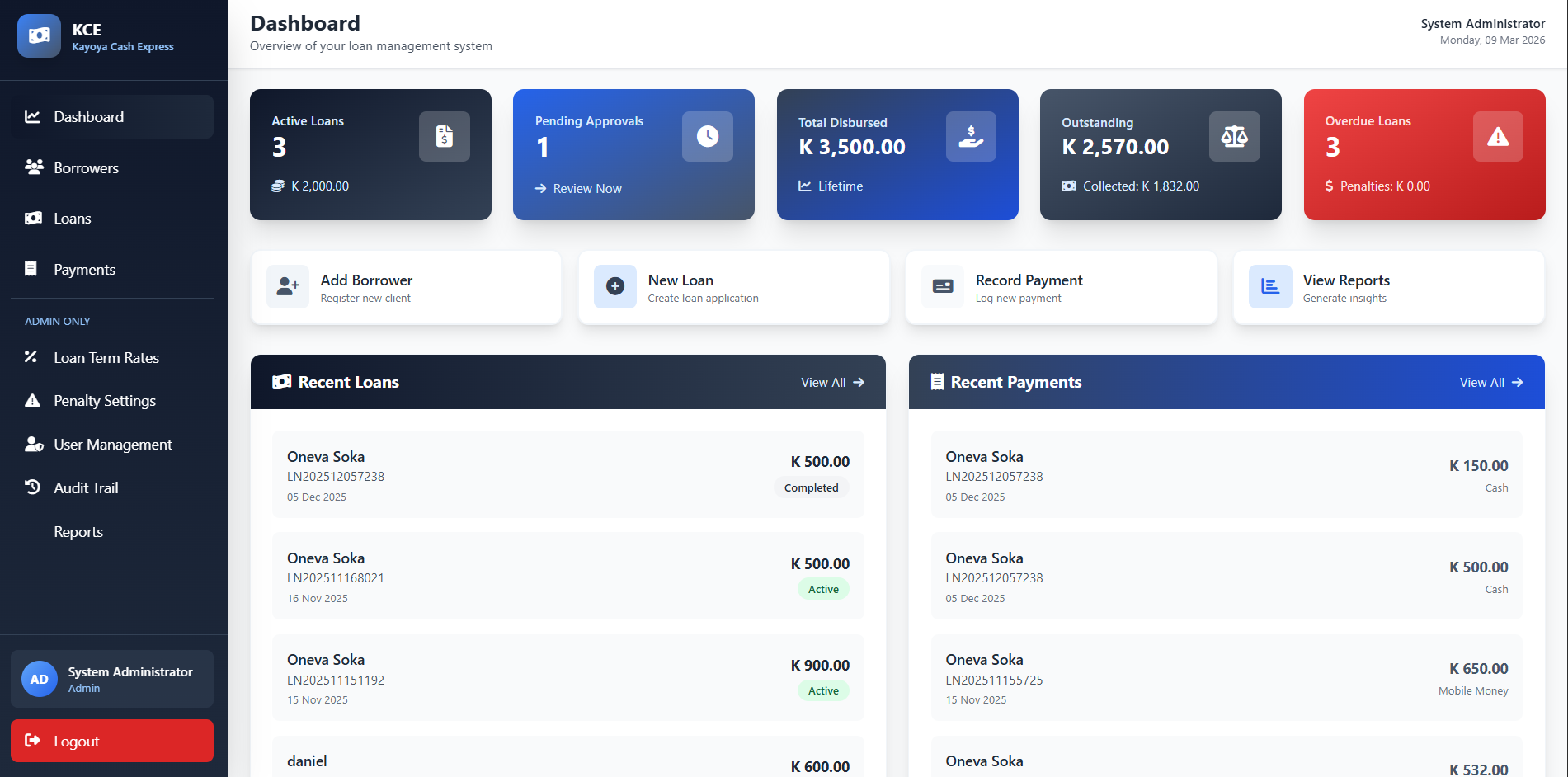Select the Penalty Settings warning triangle icon

tap(32, 400)
